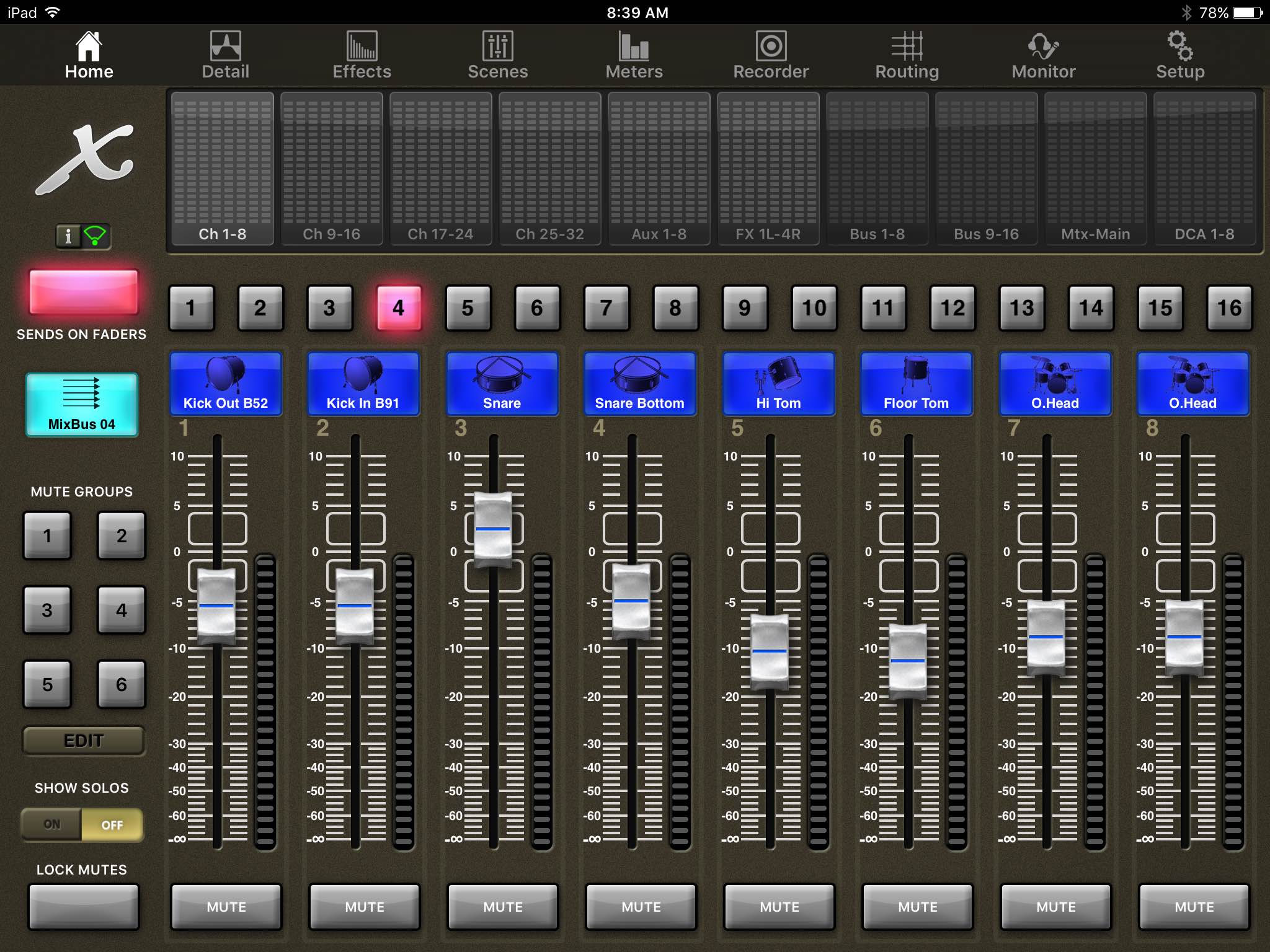
Task: Open the Scenes page
Action: [499, 55]
